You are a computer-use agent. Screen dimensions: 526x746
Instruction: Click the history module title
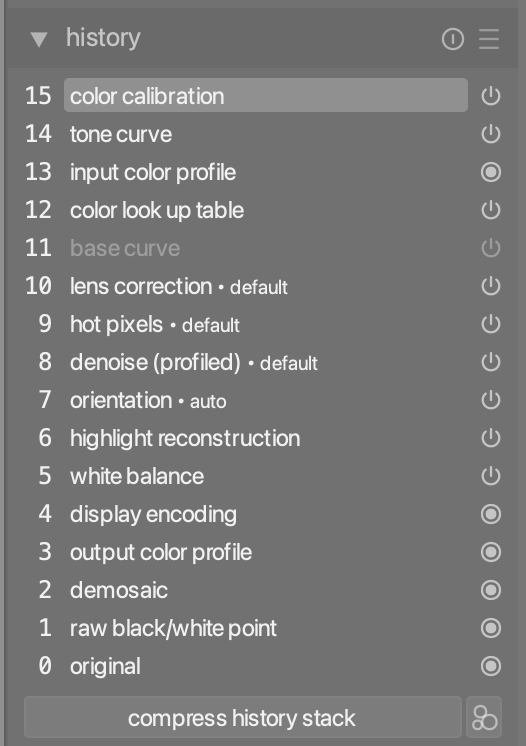pyautogui.click(x=103, y=38)
